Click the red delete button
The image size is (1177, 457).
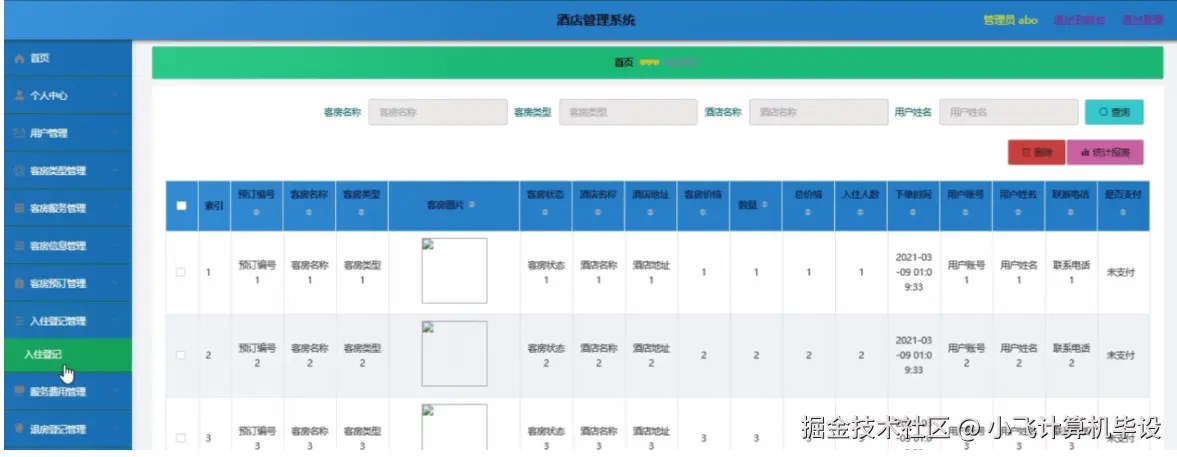pos(1037,152)
